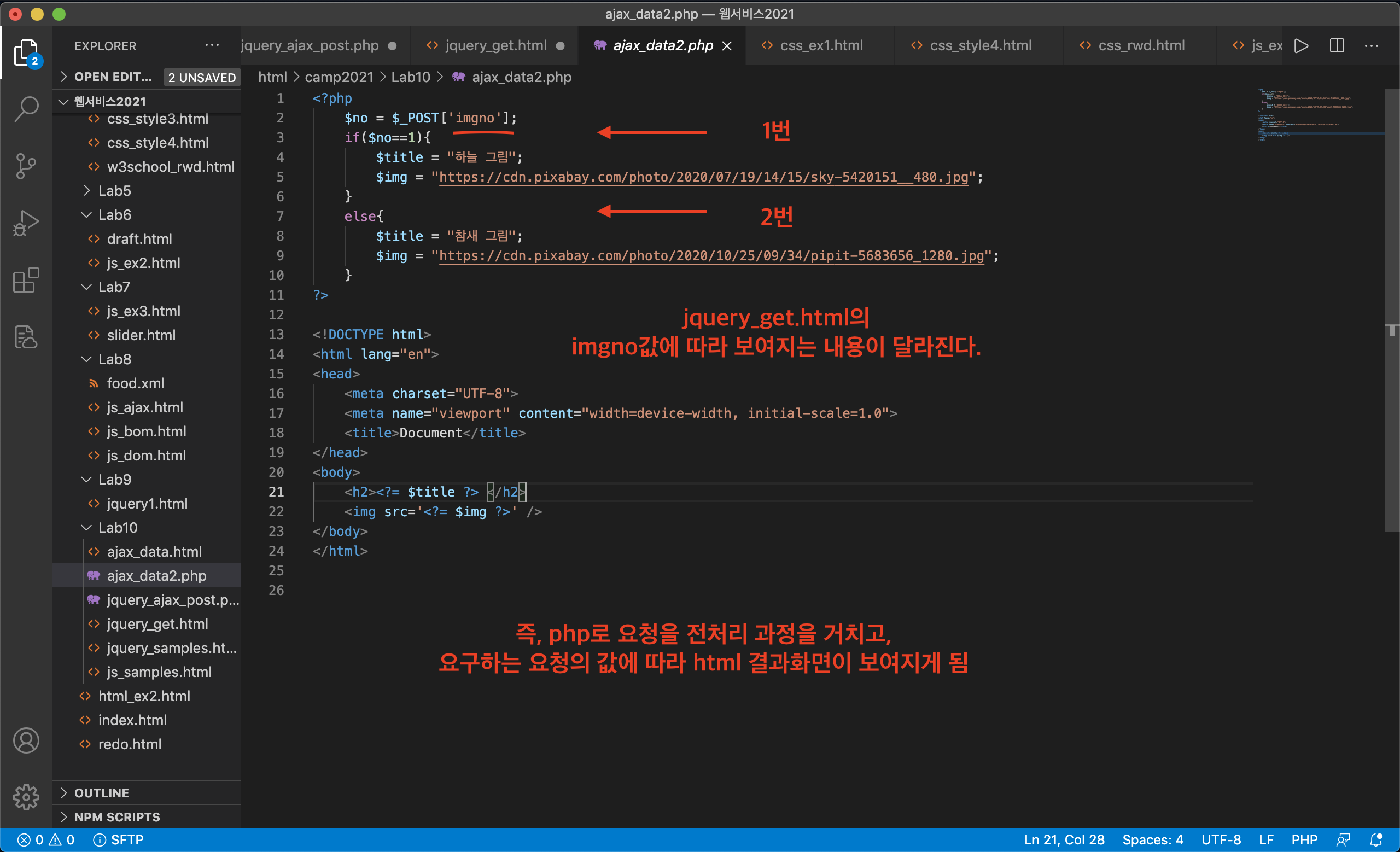This screenshot has height=852, width=1400.
Task: Open jquery_get.html in the file explorer
Action: (157, 623)
